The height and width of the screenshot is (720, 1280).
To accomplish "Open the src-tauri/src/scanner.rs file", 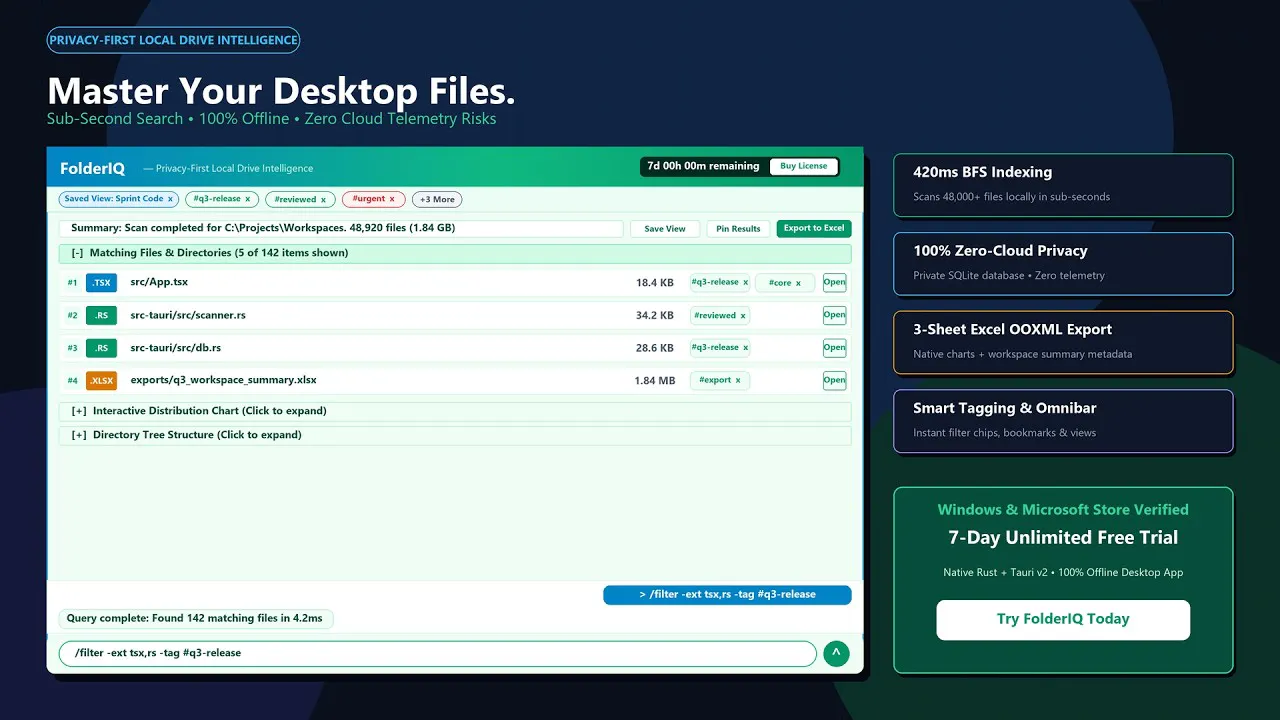I will tap(834, 315).
